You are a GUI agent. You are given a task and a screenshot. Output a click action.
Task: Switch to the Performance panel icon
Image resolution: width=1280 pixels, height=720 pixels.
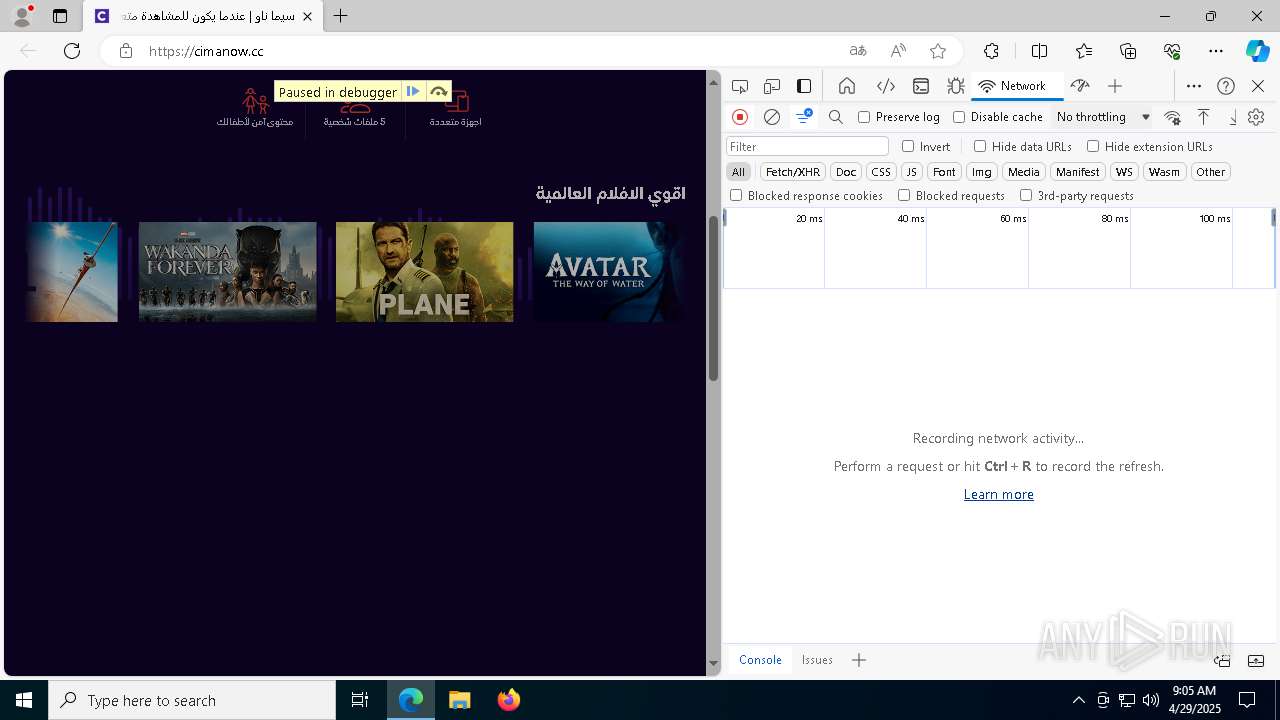click(x=1079, y=86)
